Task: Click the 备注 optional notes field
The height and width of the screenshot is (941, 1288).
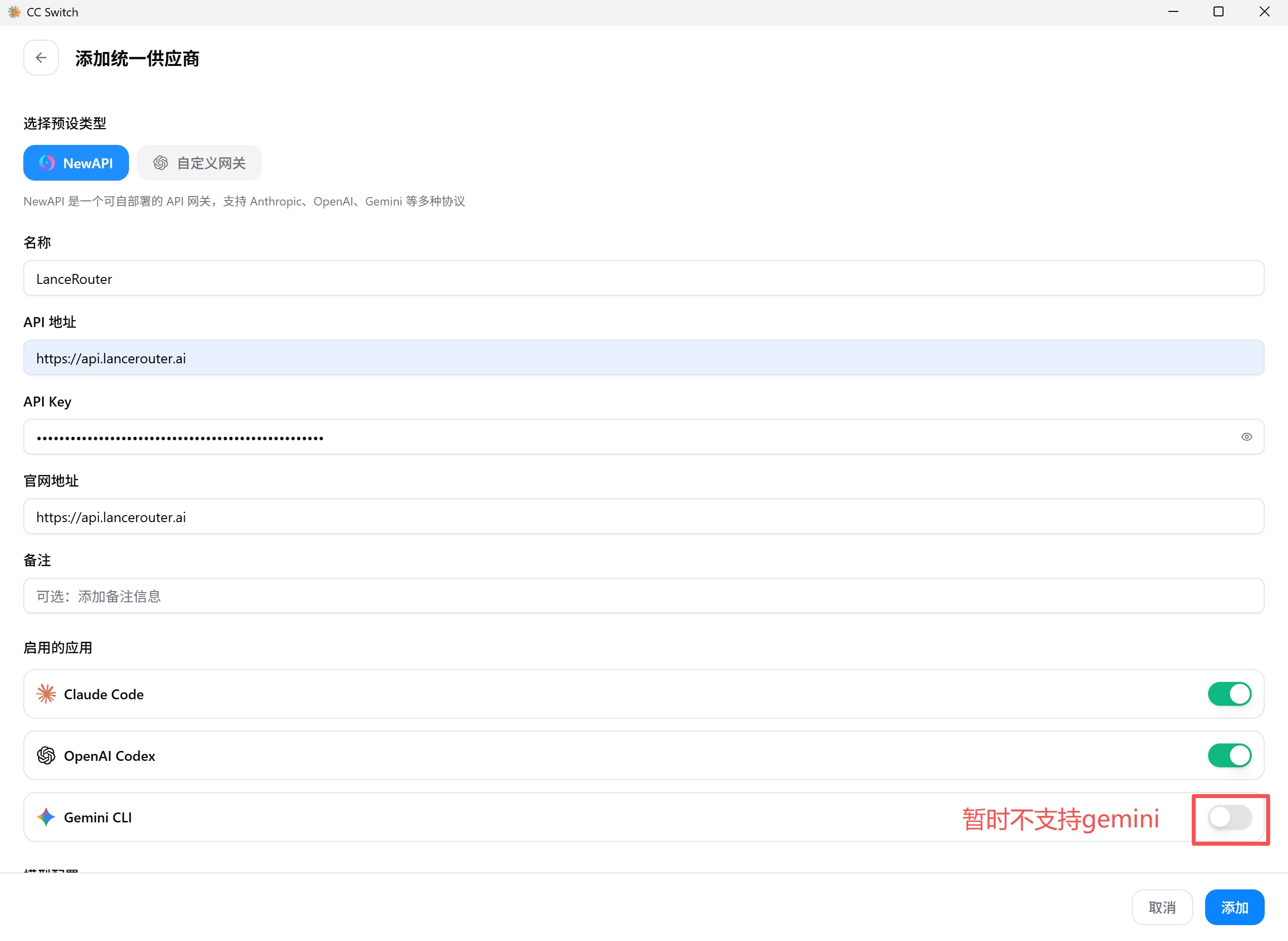Action: (x=644, y=596)
